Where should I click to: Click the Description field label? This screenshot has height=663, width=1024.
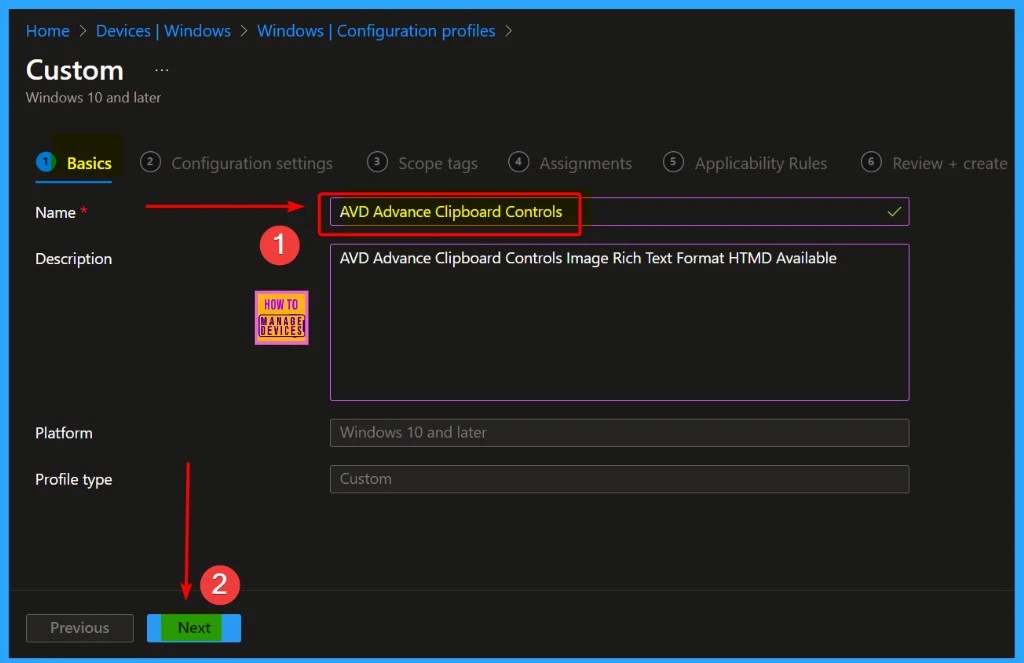pyautogui.click(x=74, y=259)
